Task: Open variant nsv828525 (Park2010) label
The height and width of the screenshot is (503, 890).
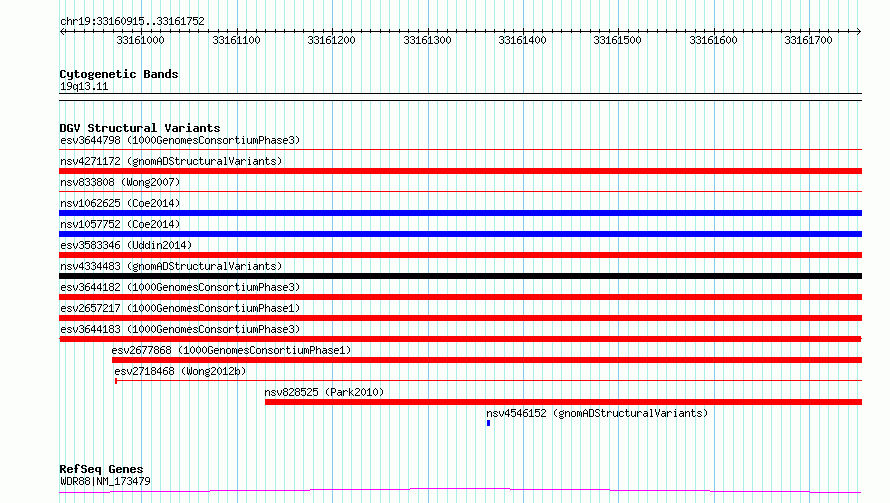Action: [x=324, y=392]
